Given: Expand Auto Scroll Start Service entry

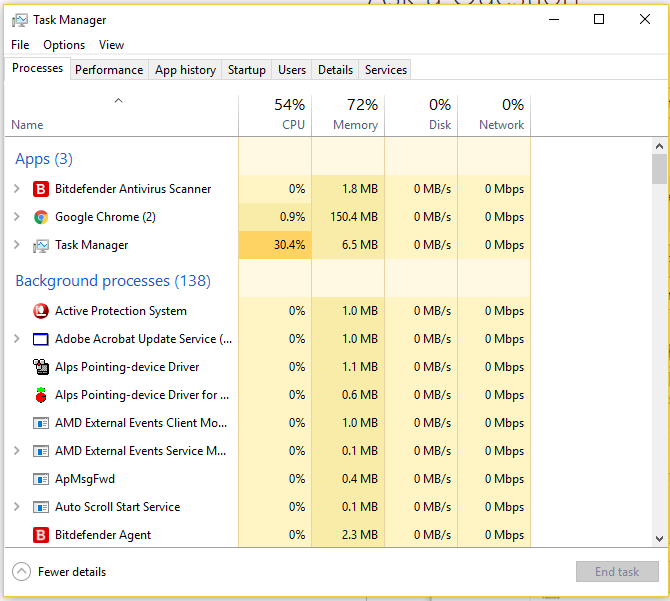Looking at the screenshot, I should pyautogui.click(x=17, y=507).
